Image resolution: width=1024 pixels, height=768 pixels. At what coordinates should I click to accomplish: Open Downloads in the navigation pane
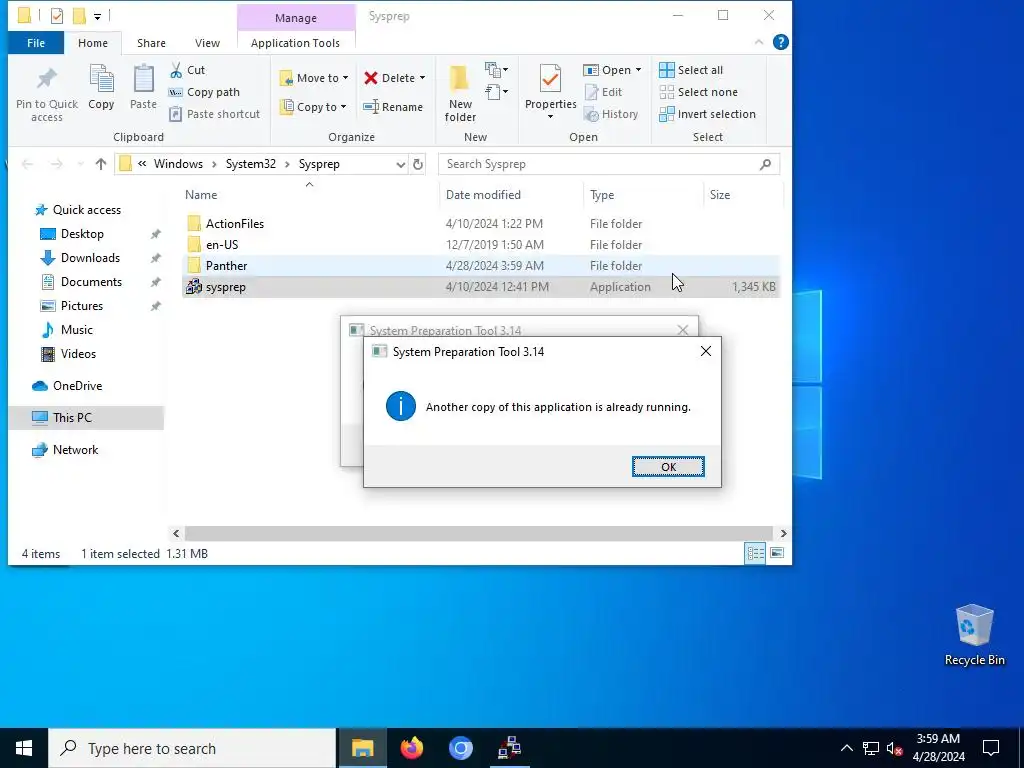pos(90,257)
